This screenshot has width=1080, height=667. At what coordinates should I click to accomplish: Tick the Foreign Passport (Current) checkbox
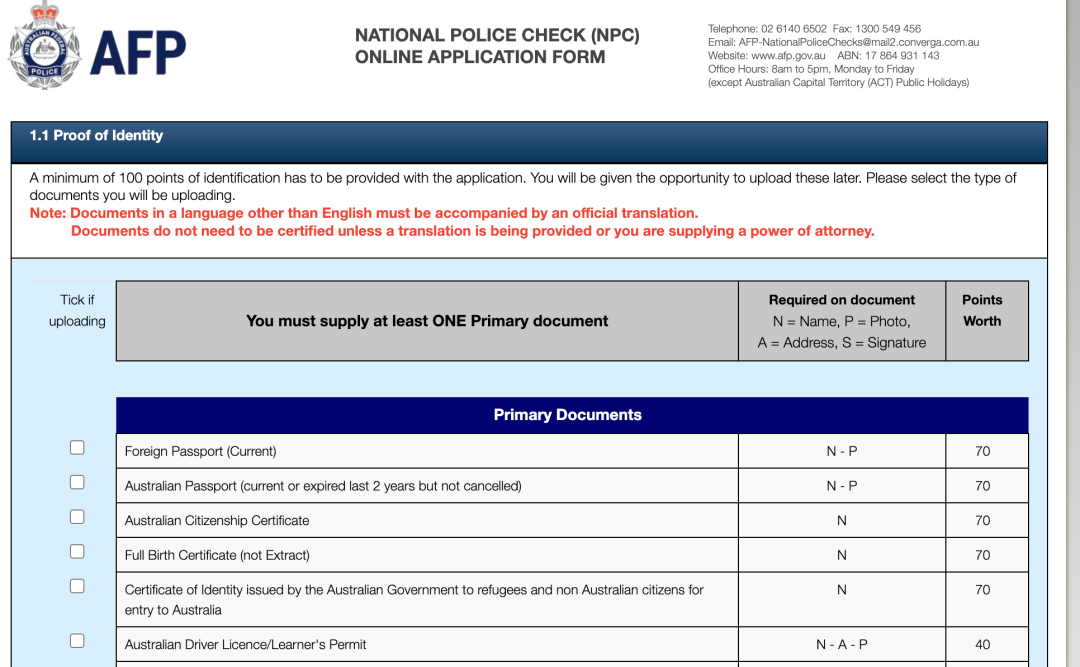tap(77, 448)
